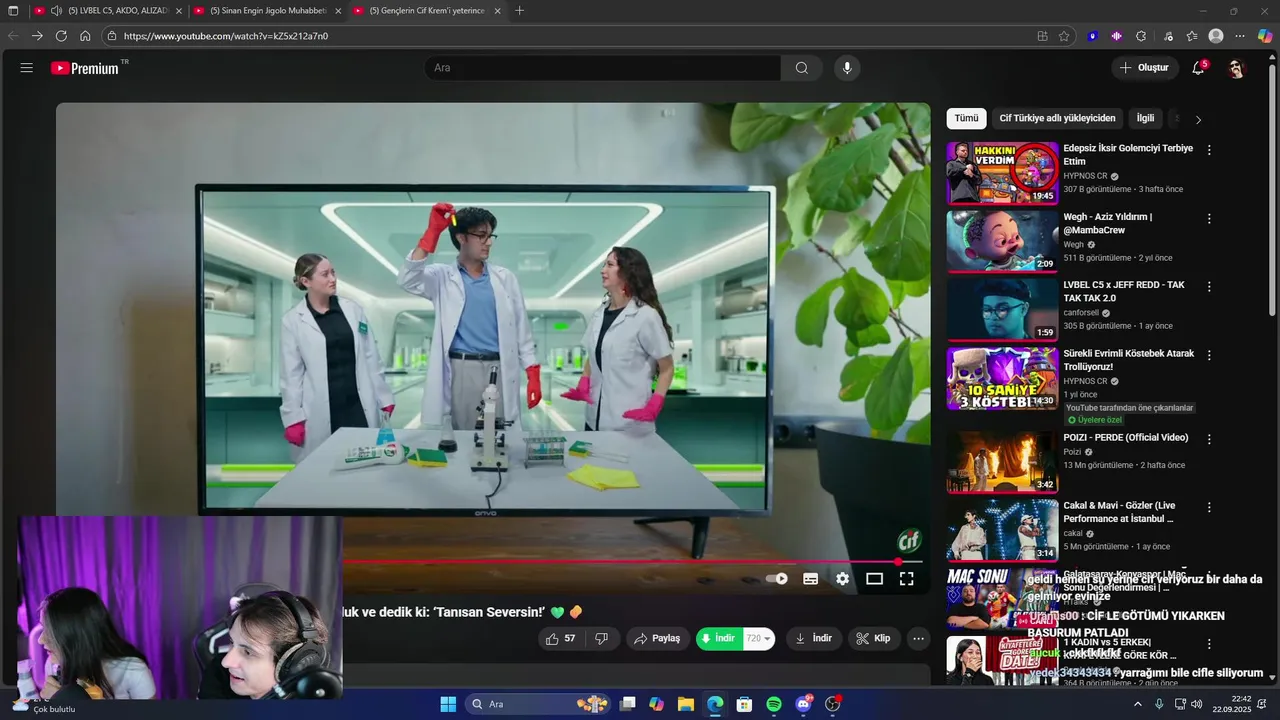Open options for Wegh - Aziz Yıldırım video
This screenshot has height=720, width=1280.
[x=1209, y=218]
